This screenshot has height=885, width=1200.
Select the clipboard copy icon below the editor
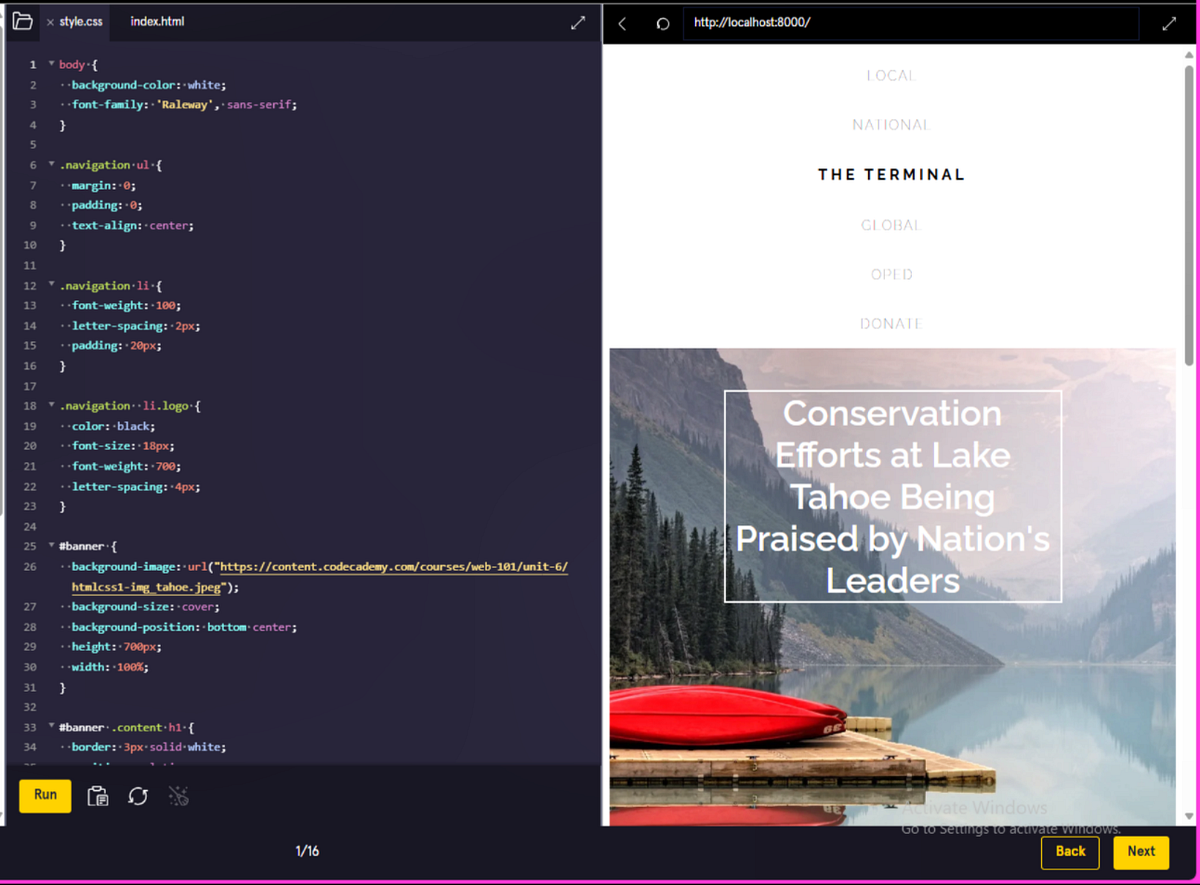(97, 795)
